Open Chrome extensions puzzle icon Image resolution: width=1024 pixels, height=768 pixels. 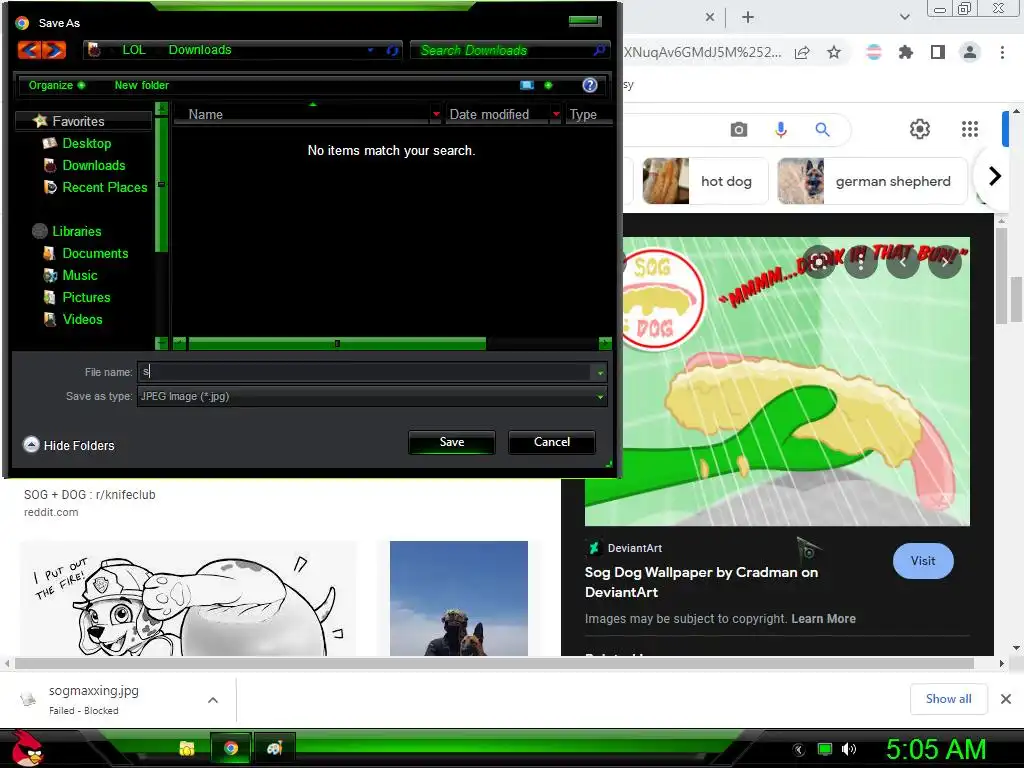[x=905, y=52]
